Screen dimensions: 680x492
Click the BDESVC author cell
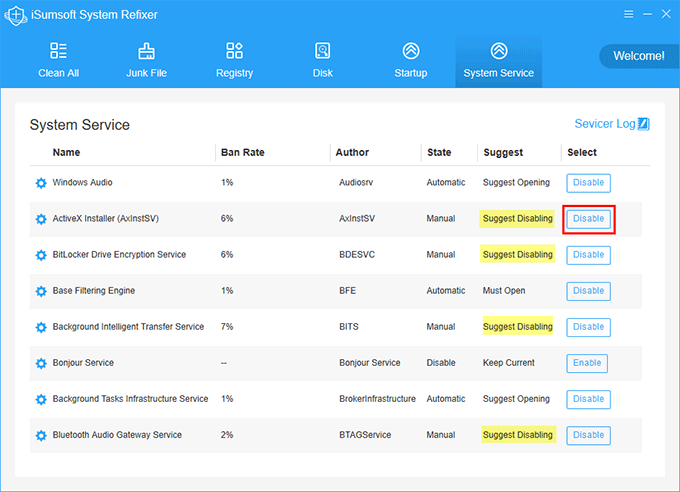click(357, 255)
